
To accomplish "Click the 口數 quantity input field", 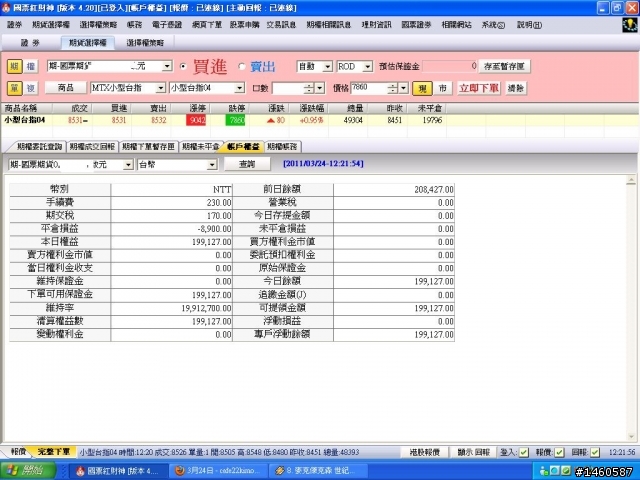I will click(288, 88).
